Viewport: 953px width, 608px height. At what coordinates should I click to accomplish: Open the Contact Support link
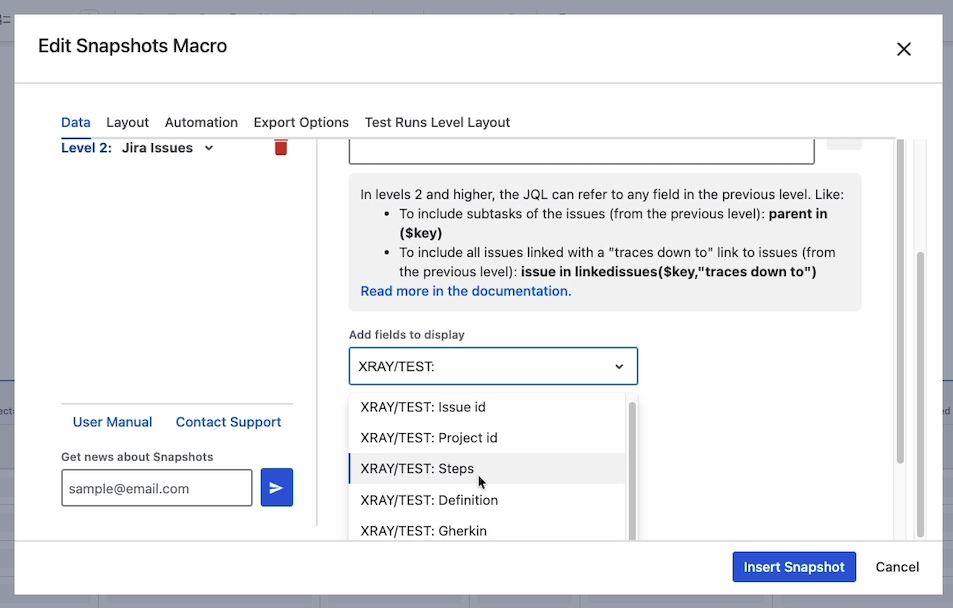pyautogui.click(x=229, y=422)
